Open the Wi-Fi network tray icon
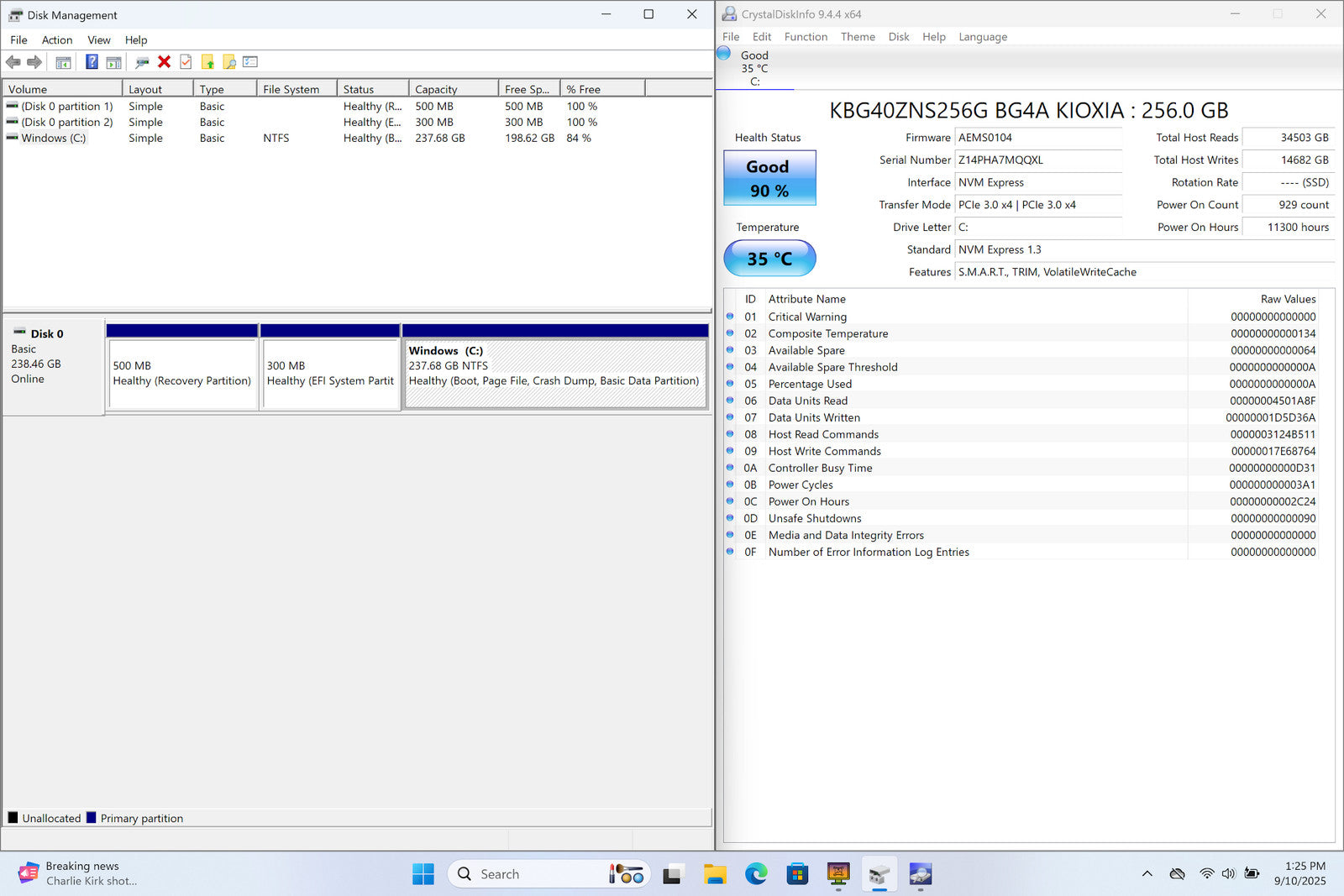Image resolution: width=1344 pixels, height=896 pixels. click(x=1206, y=873)
